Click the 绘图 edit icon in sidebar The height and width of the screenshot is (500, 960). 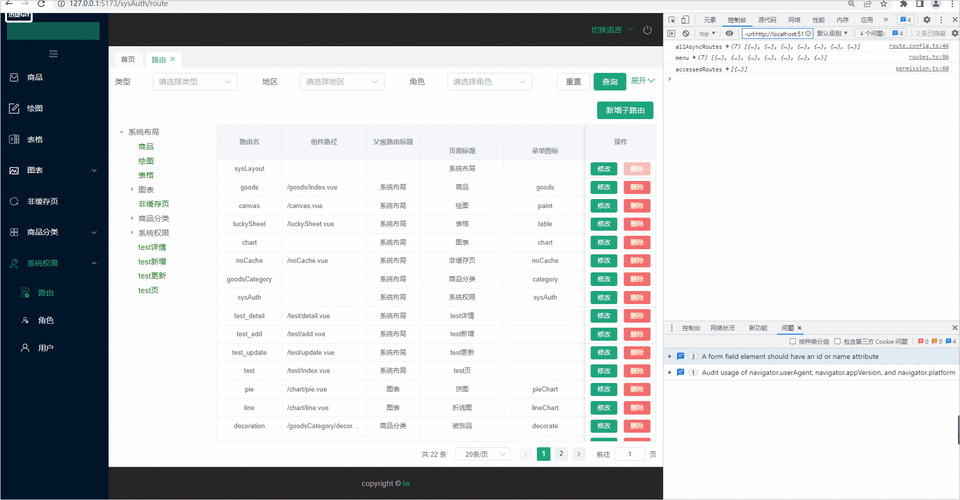pos(14,108)
